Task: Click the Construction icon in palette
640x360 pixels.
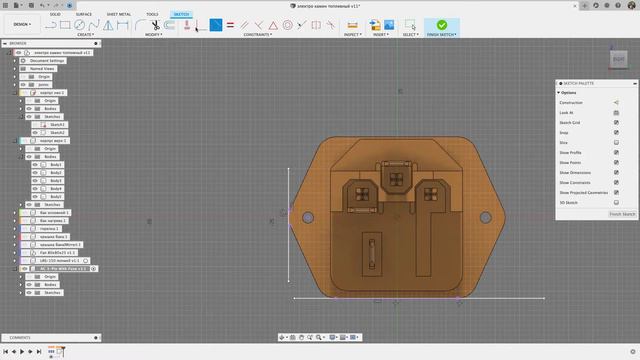Action: 616,103
